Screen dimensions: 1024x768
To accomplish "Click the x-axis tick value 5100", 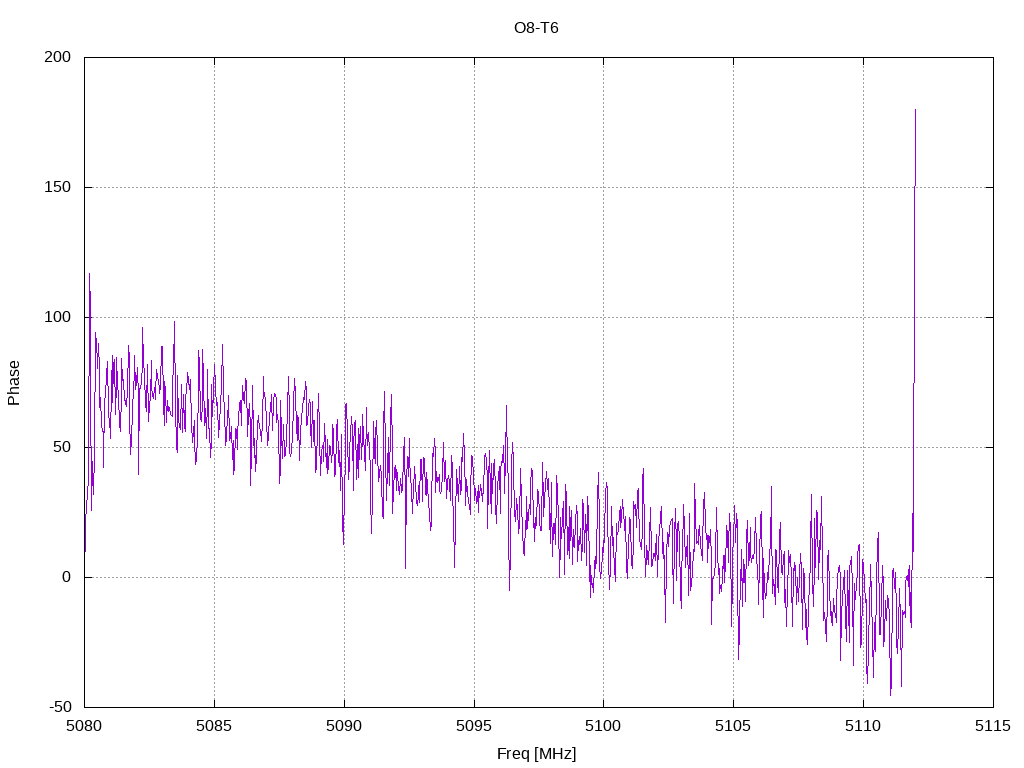I will pos(603,726).
